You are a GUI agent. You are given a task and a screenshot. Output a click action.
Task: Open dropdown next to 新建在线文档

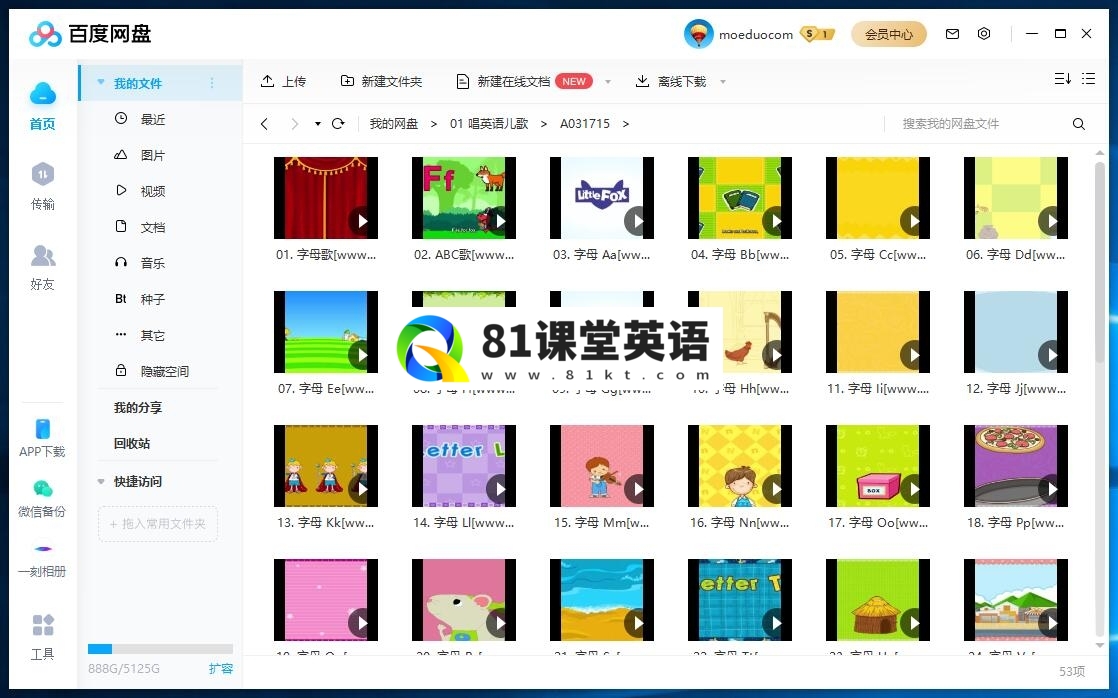[x=607, y=82]
